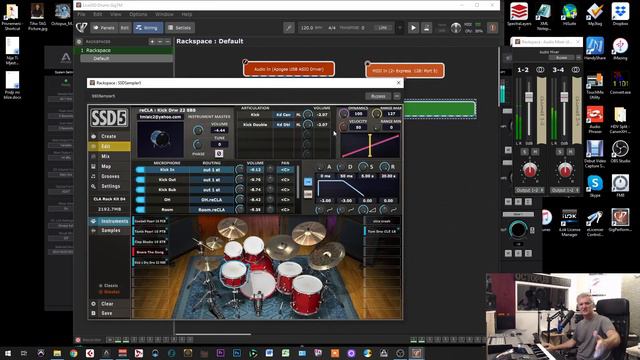This screenshot has height=360, width=640.
Task: Select the Default variation in rackspace list
Action: [127, 58]
